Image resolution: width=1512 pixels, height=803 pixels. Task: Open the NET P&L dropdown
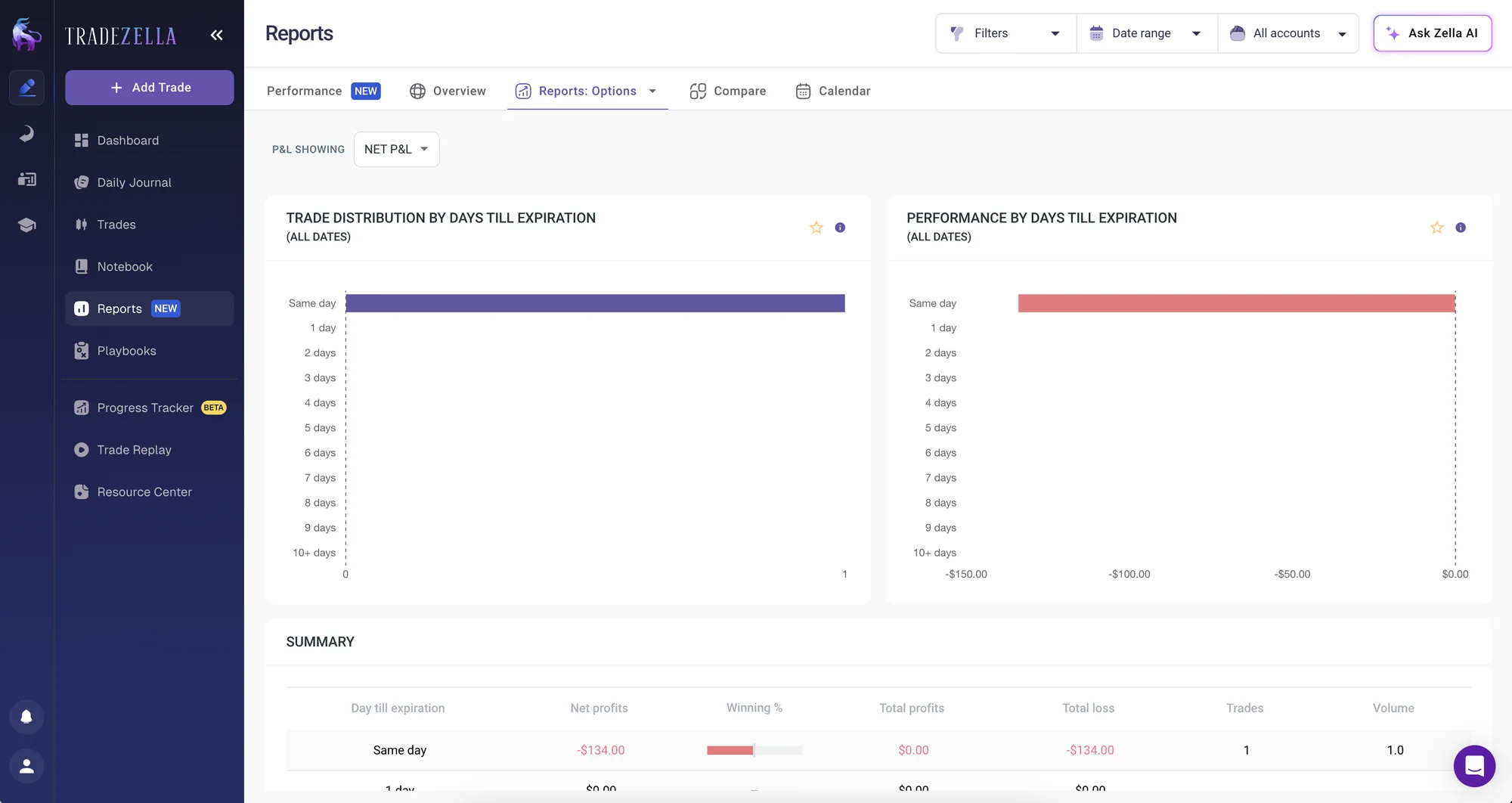click(396, 149)
